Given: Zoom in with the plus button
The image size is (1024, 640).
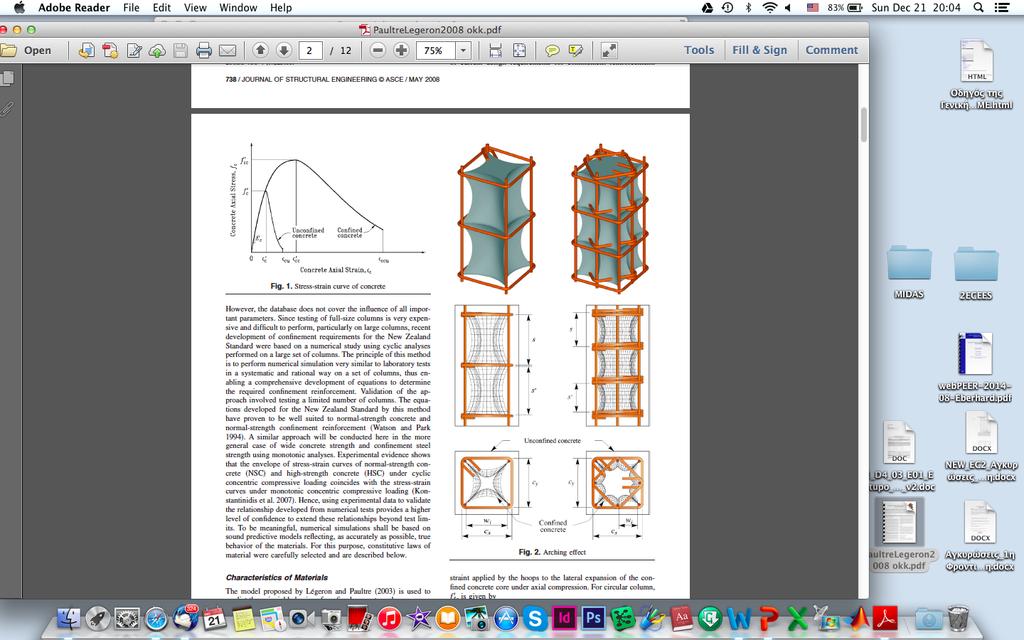Looking at the screenshot, I should [x=401, y=50].
